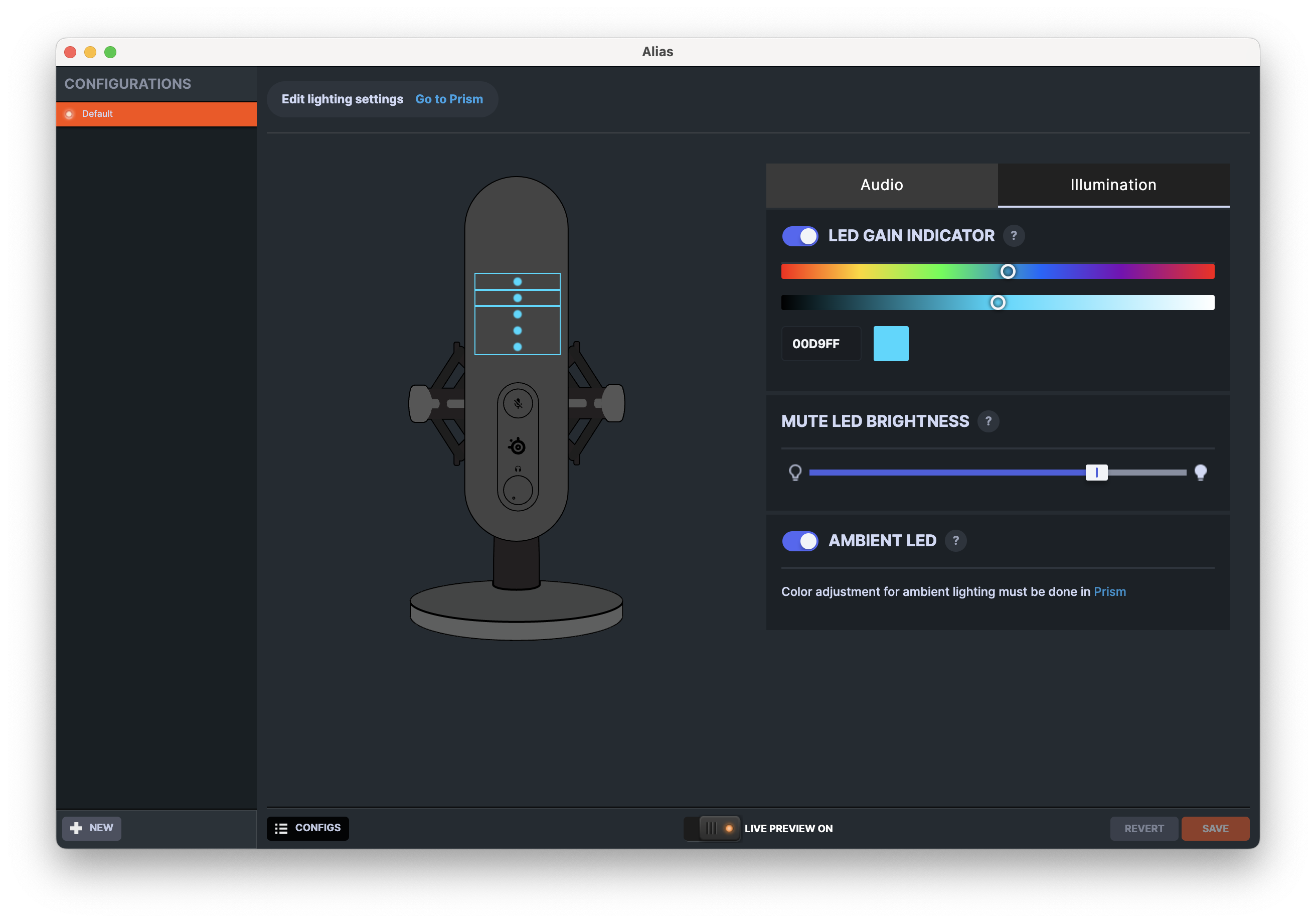Click the AMBIENT LED heading
This screenshot has width=1316, height=923.
(x=882, y=541)
